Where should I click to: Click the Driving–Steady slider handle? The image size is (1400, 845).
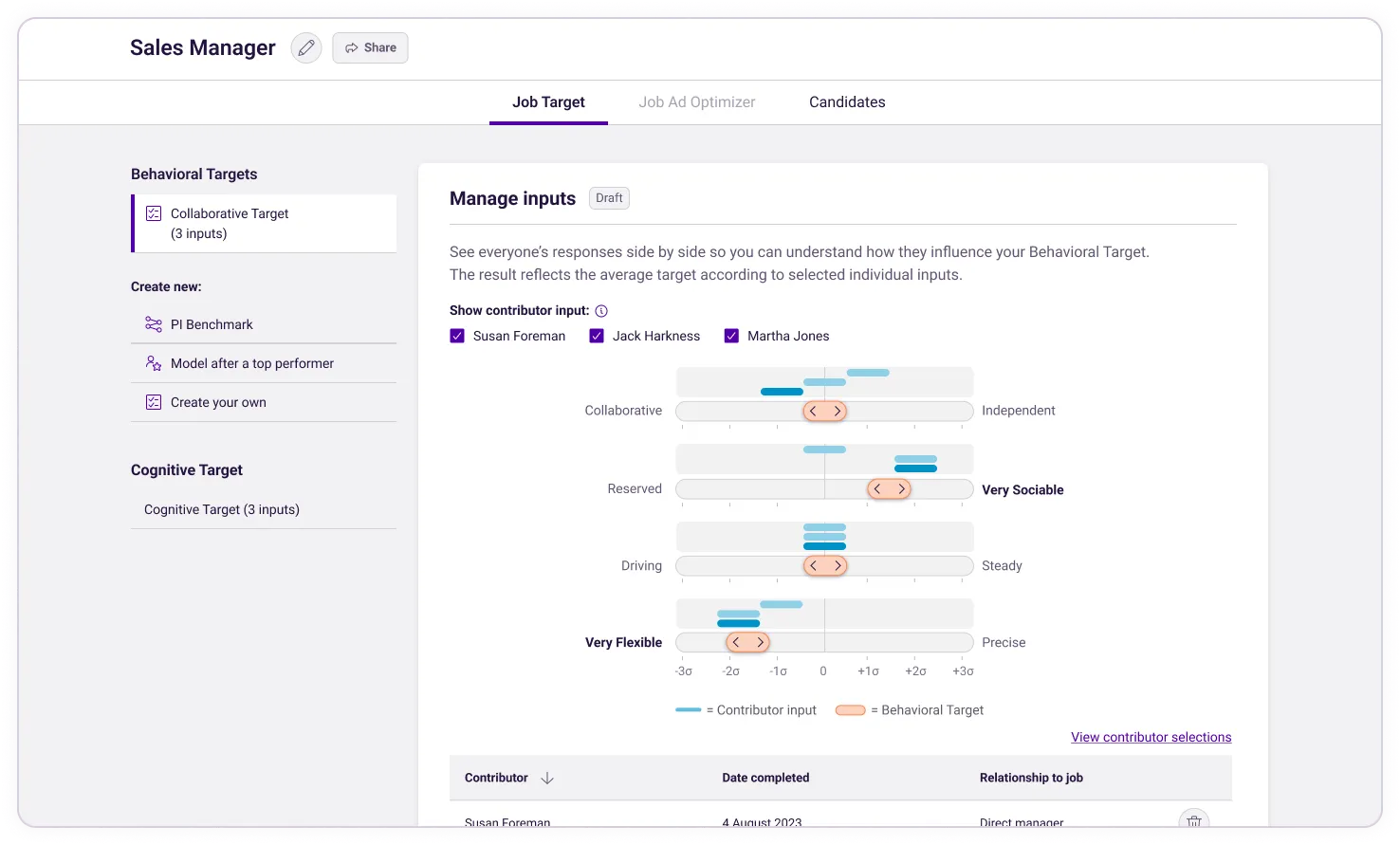[x=825, y=565]
